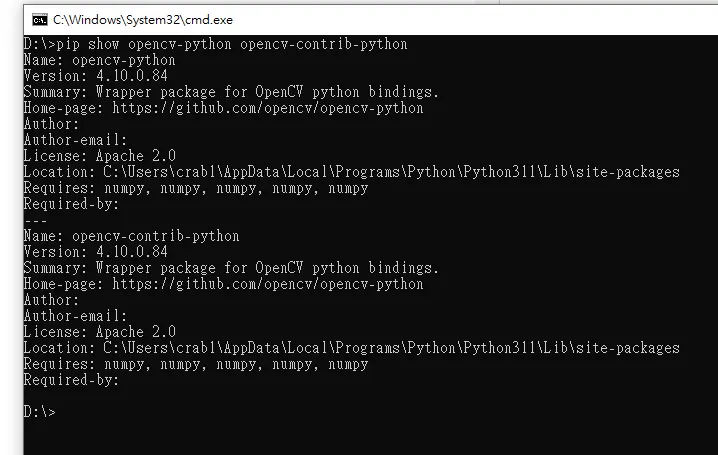This screenshot has width=718, height=455.
Task: Click the Requires numpy line for opencv-python
Action: pyautogui.click(x=195, y=188)
